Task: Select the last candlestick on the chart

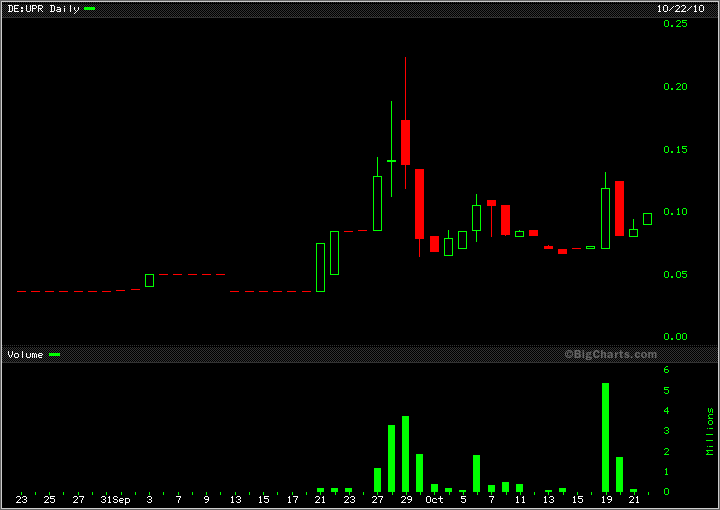Action: tap(647, 218)
